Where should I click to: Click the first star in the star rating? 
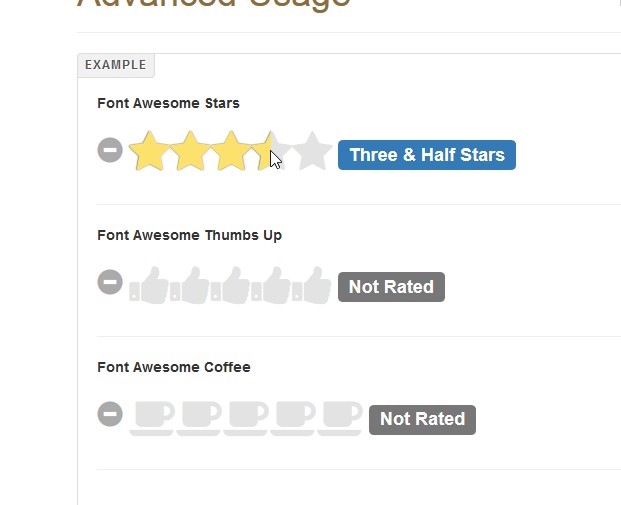[x=149, y=152]
